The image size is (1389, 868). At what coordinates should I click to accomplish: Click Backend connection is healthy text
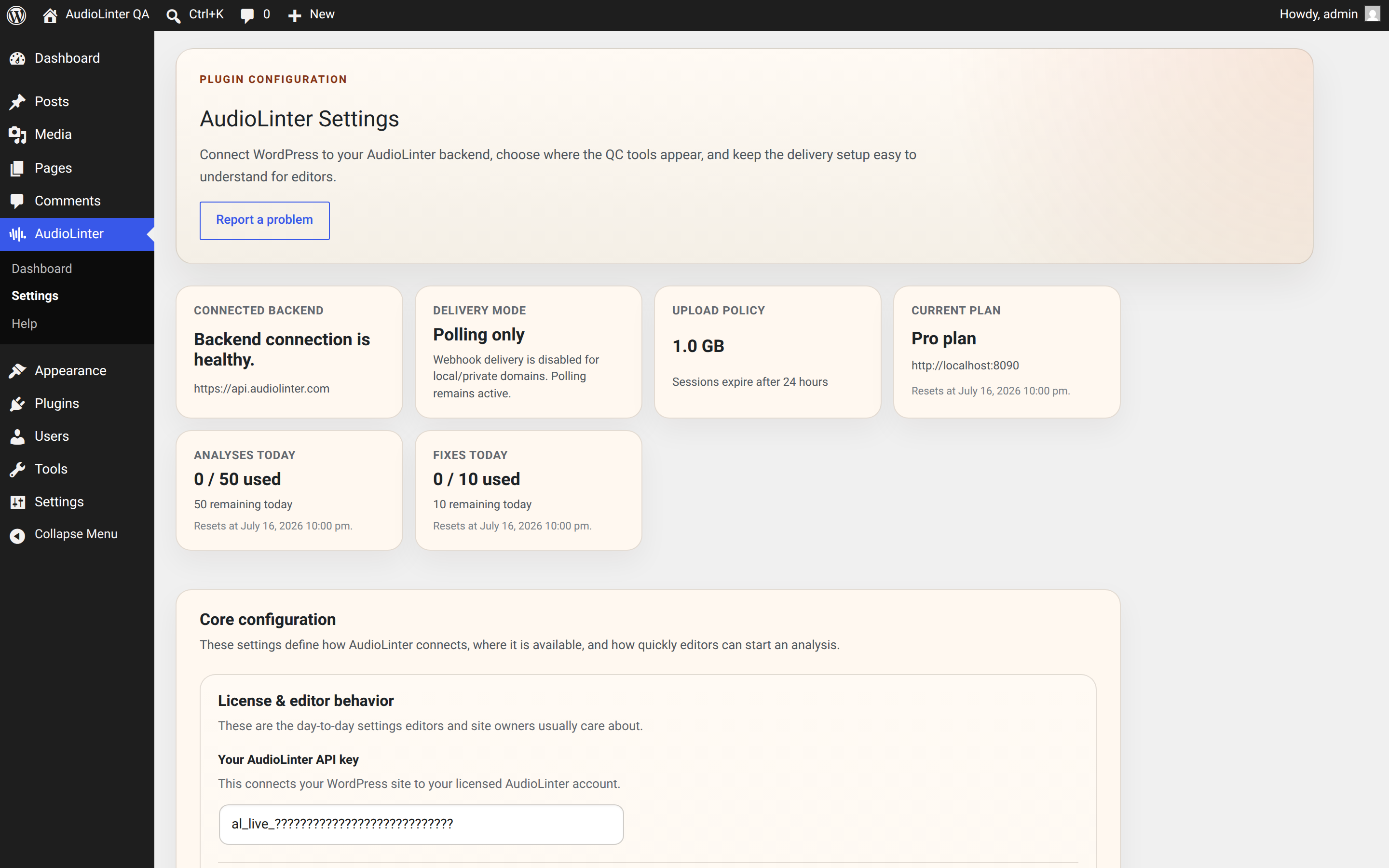click(x=282, y=349)
